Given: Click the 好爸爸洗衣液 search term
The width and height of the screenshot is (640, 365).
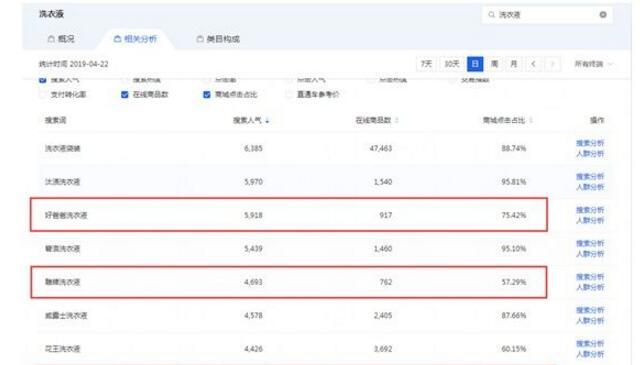Looking at the screenshot, I should 66,215.
